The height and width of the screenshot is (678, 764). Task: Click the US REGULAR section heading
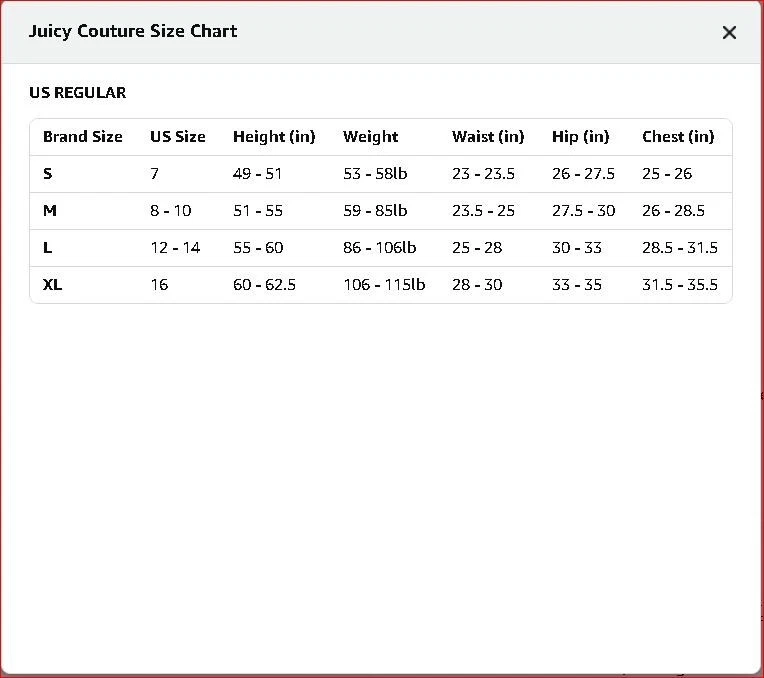pos(78,93)
